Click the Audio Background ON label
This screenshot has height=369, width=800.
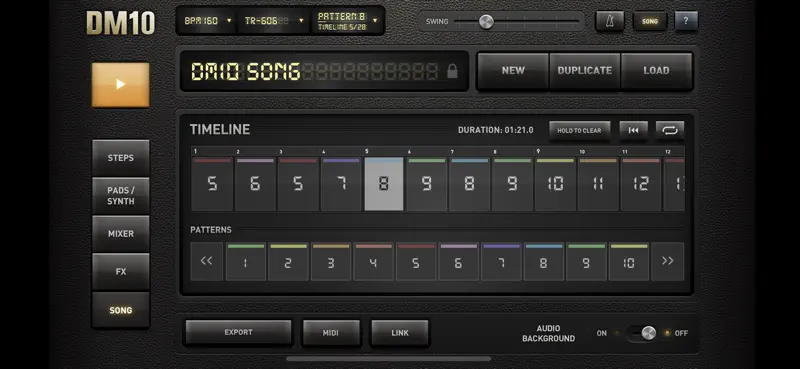point(602,333)
